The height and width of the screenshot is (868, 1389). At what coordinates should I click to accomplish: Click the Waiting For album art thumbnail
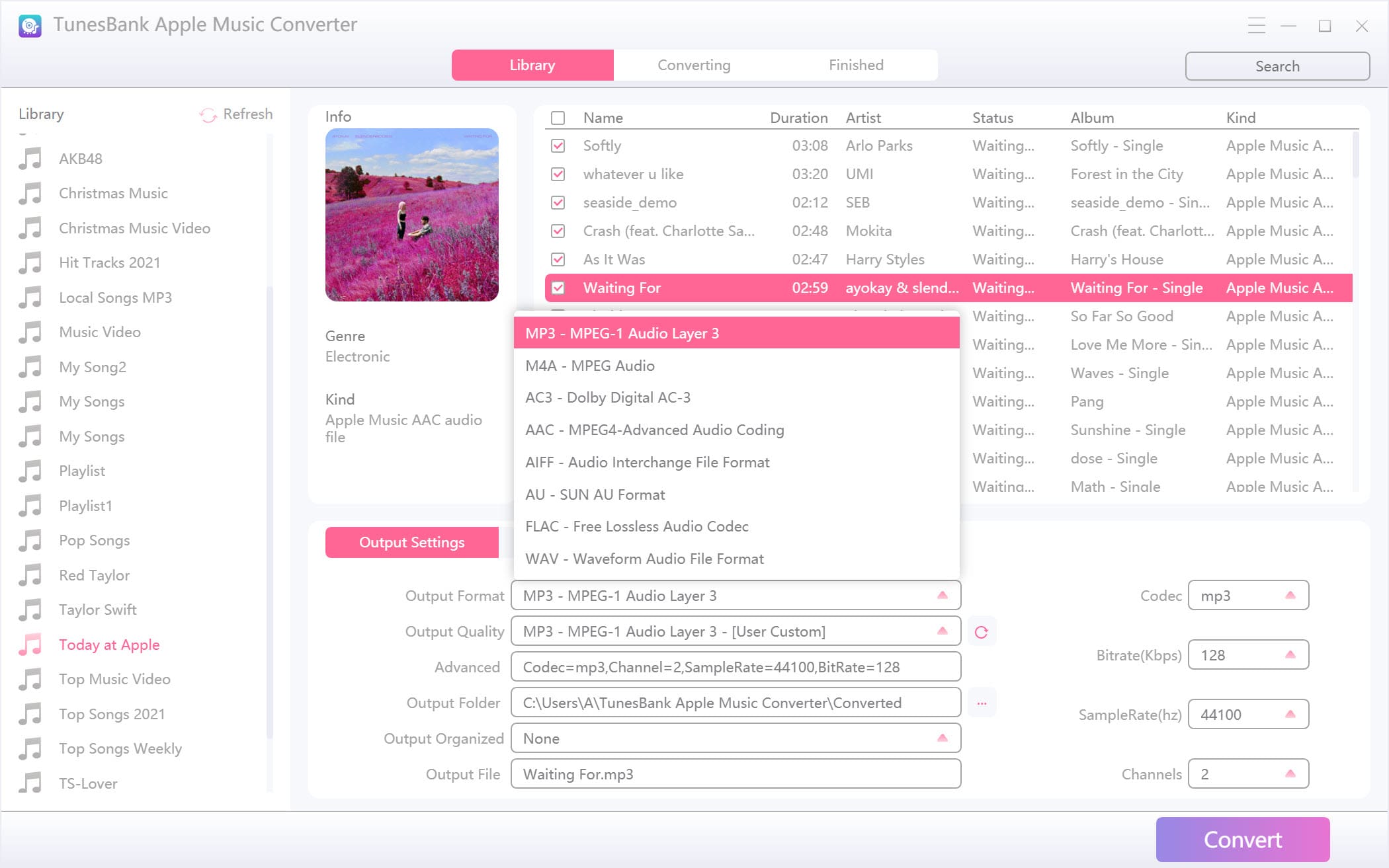pyautogui.click(x=412, y=215)
